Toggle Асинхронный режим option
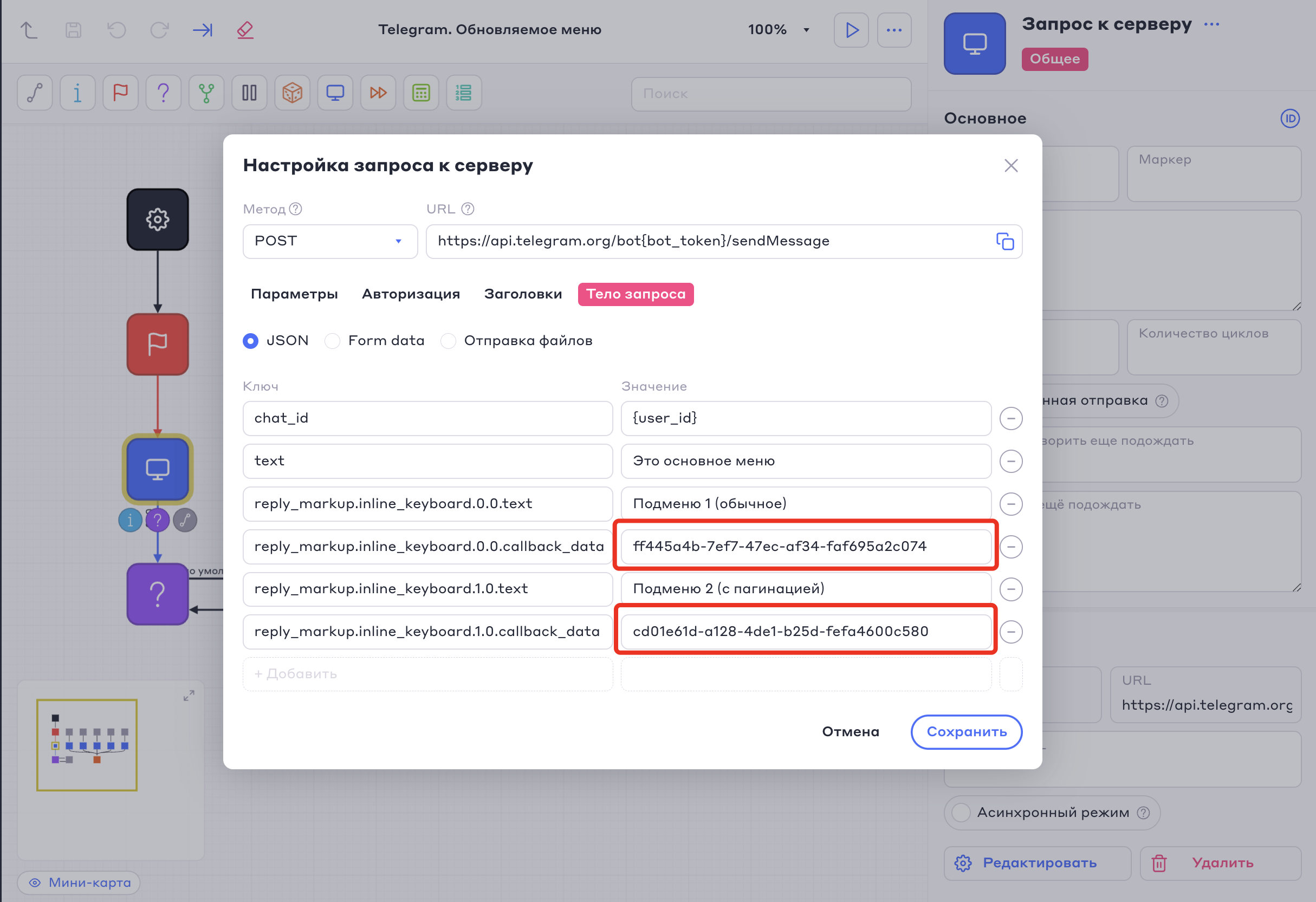1316x902 pixels. point(961,813)
